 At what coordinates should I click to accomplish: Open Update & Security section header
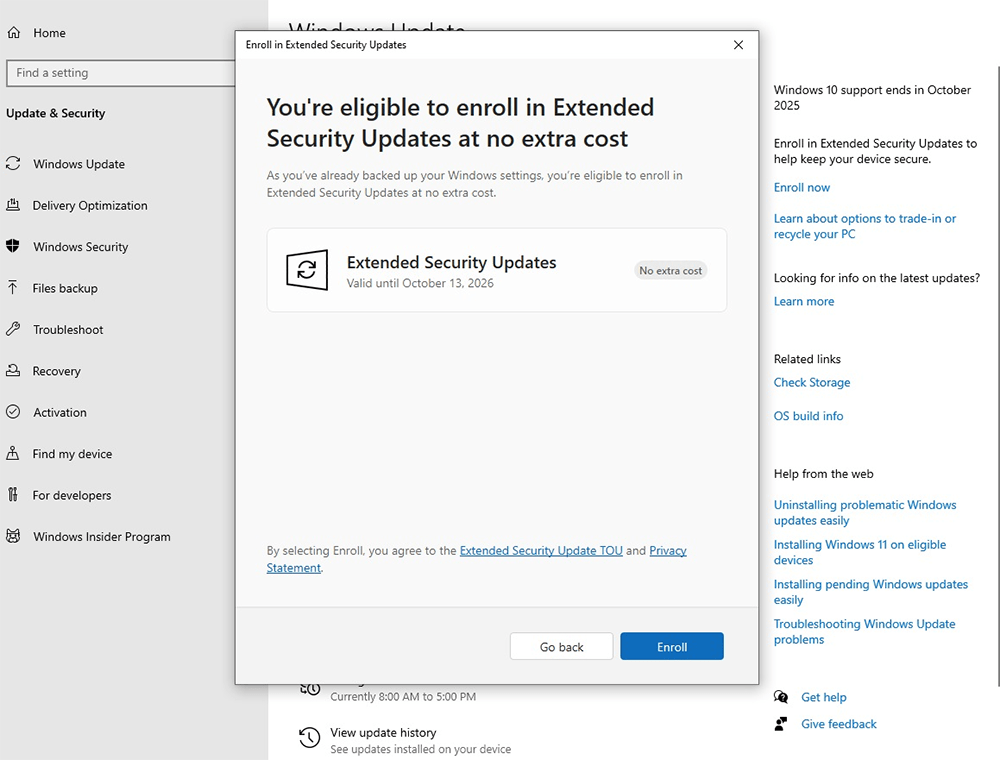(55, 114)
